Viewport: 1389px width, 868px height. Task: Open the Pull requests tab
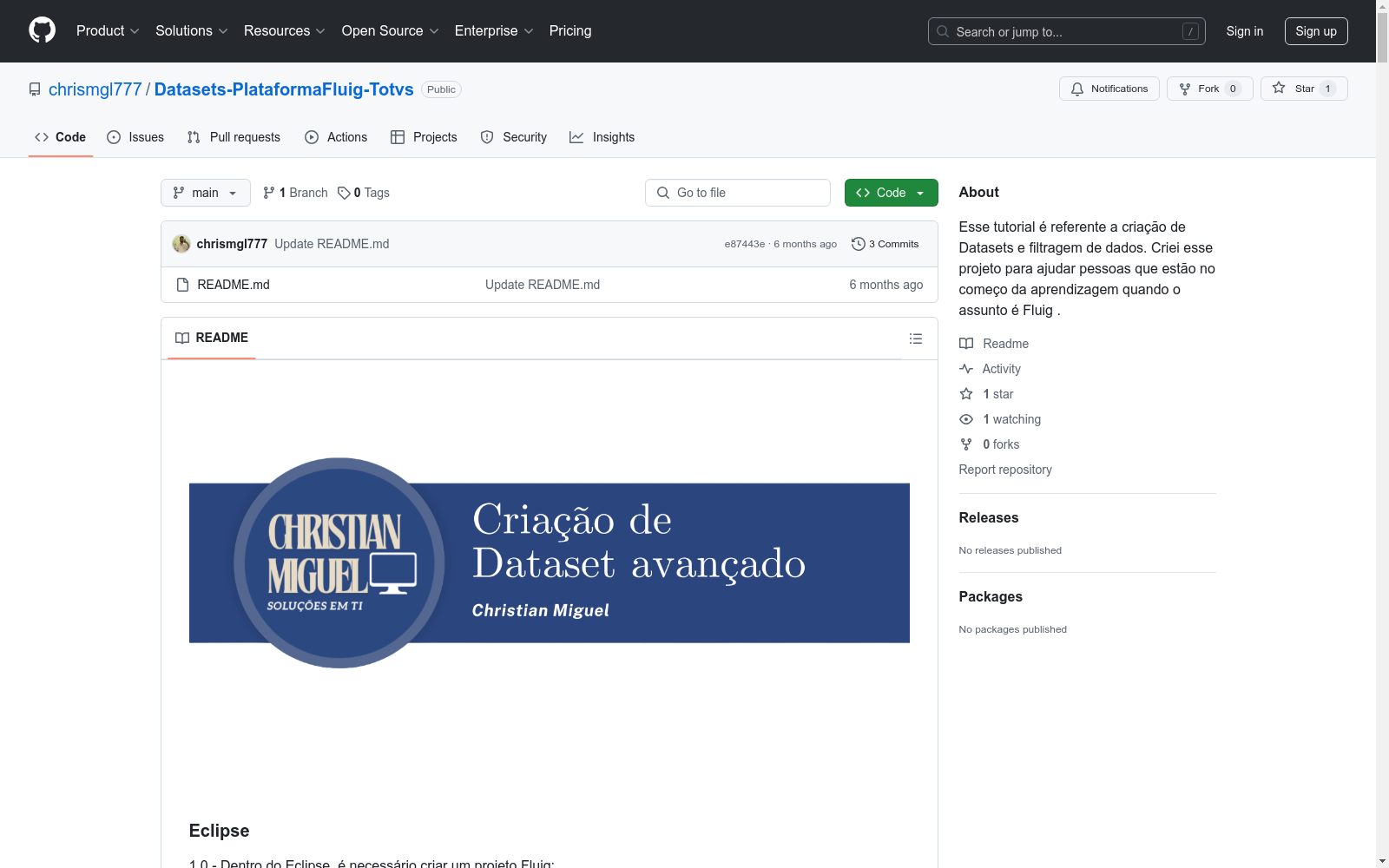(234, 137)
